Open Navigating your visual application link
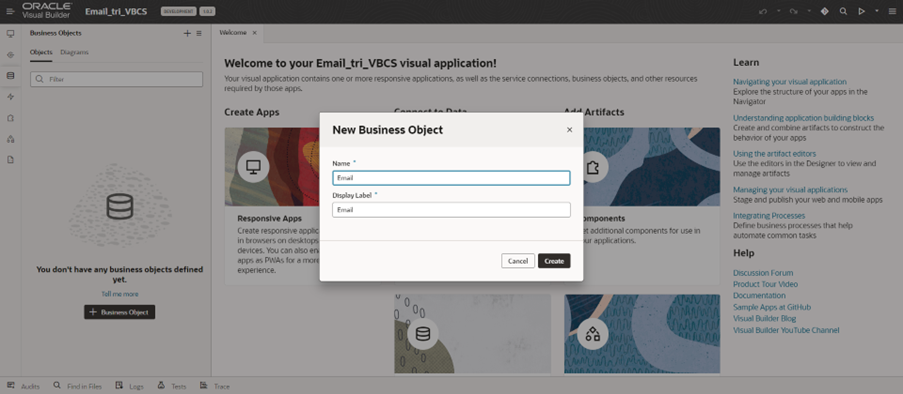The width and height of the screenshot is (903, 394). point(790,82)
